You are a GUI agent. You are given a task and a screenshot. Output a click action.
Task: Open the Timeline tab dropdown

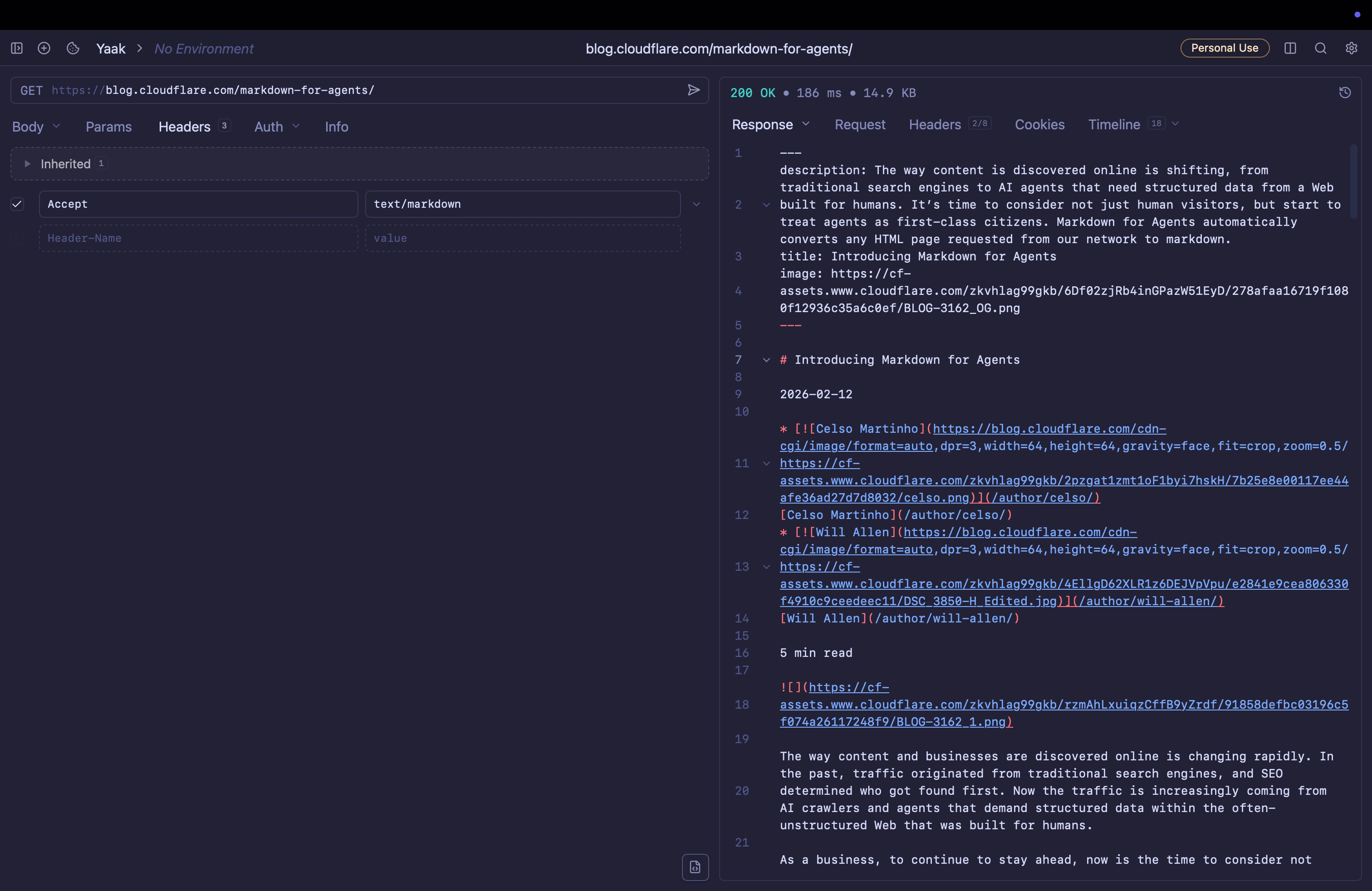pyautogui.click(x=1175, y=124)
